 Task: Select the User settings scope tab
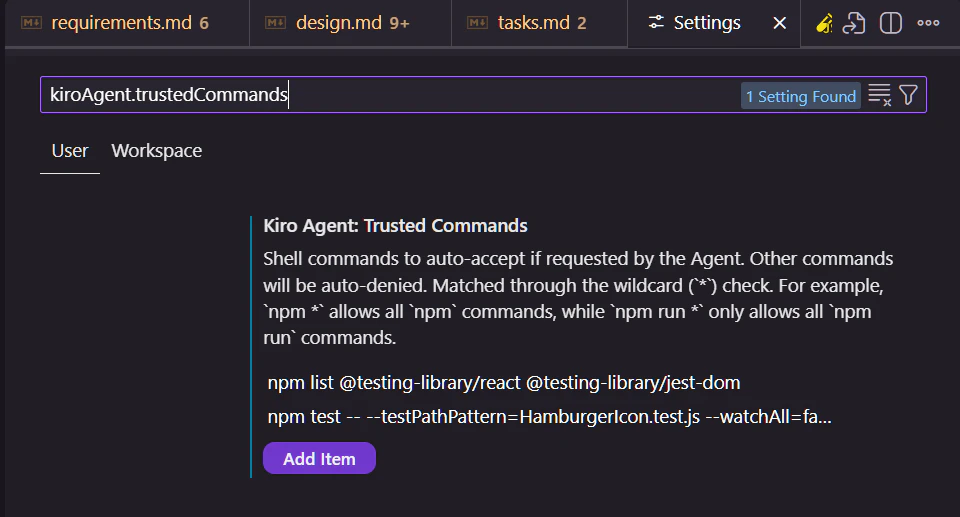pyautogui.click(x=70, y=151)
